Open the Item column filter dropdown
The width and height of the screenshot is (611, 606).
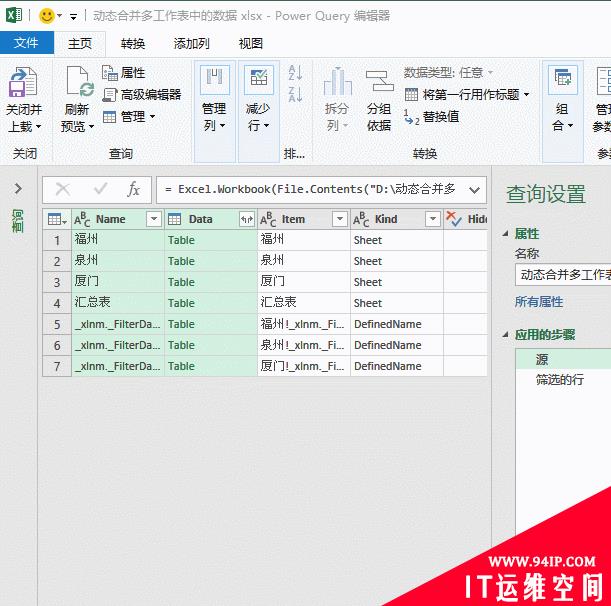click(340, 219)
